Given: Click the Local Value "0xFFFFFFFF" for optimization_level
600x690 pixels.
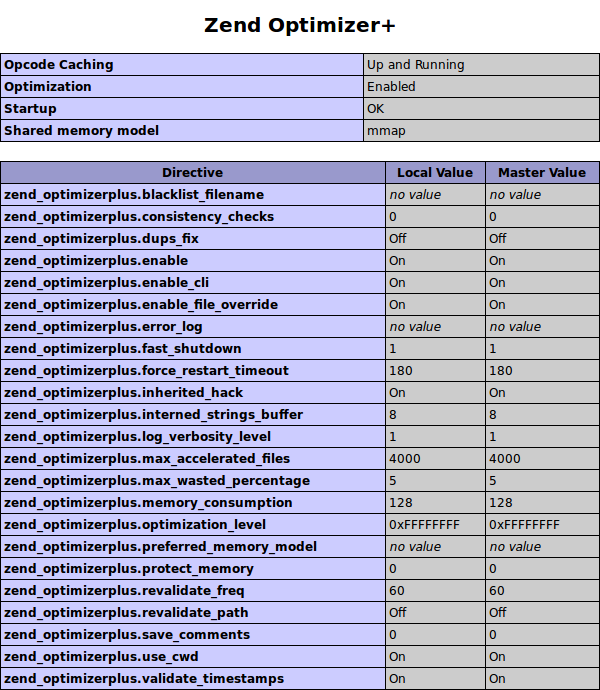Looking at the screenshot, I should 424,525.
